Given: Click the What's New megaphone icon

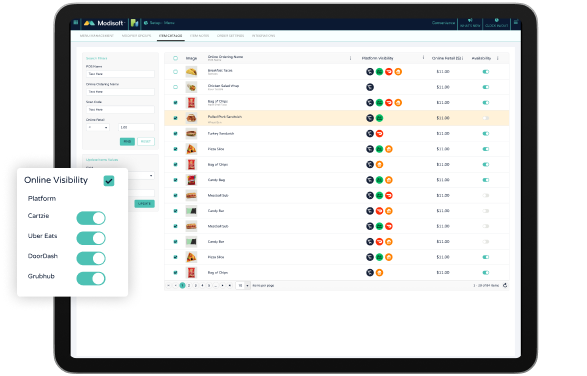Looking at the screenshot, I should tap(470, 21).
